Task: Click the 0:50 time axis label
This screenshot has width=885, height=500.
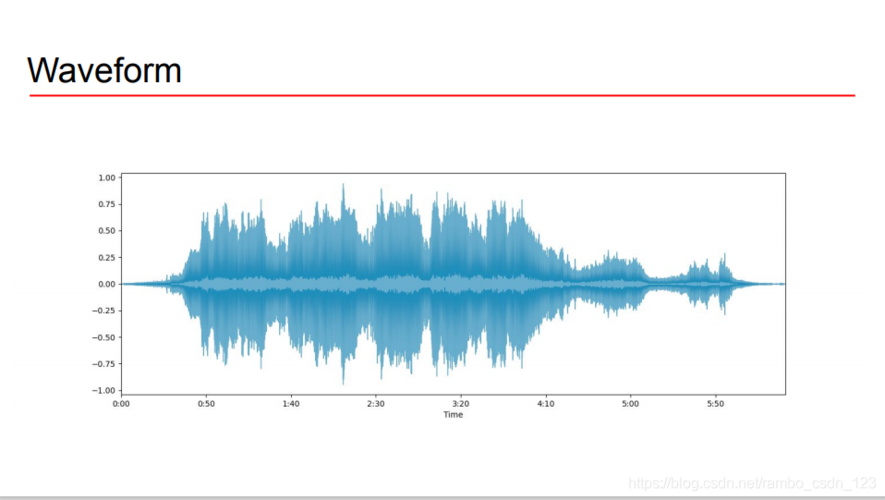Action: (x=206, y=404)
